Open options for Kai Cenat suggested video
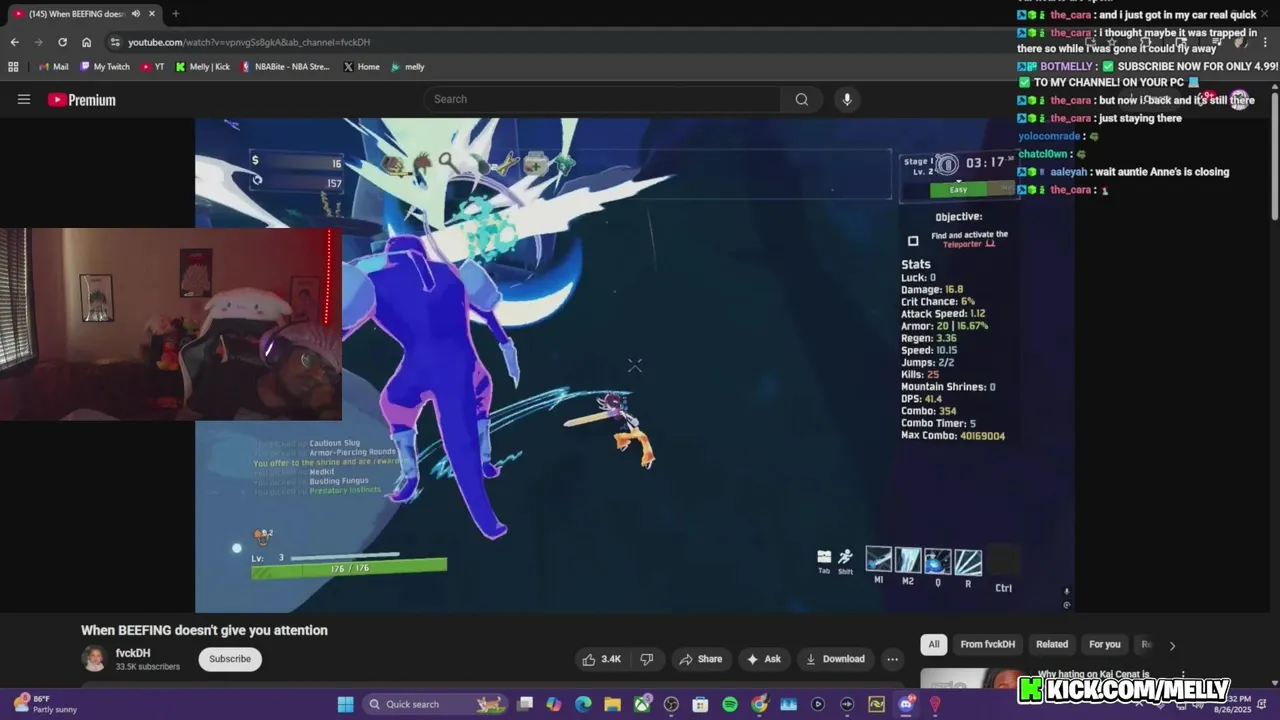 coord(1183,675)
